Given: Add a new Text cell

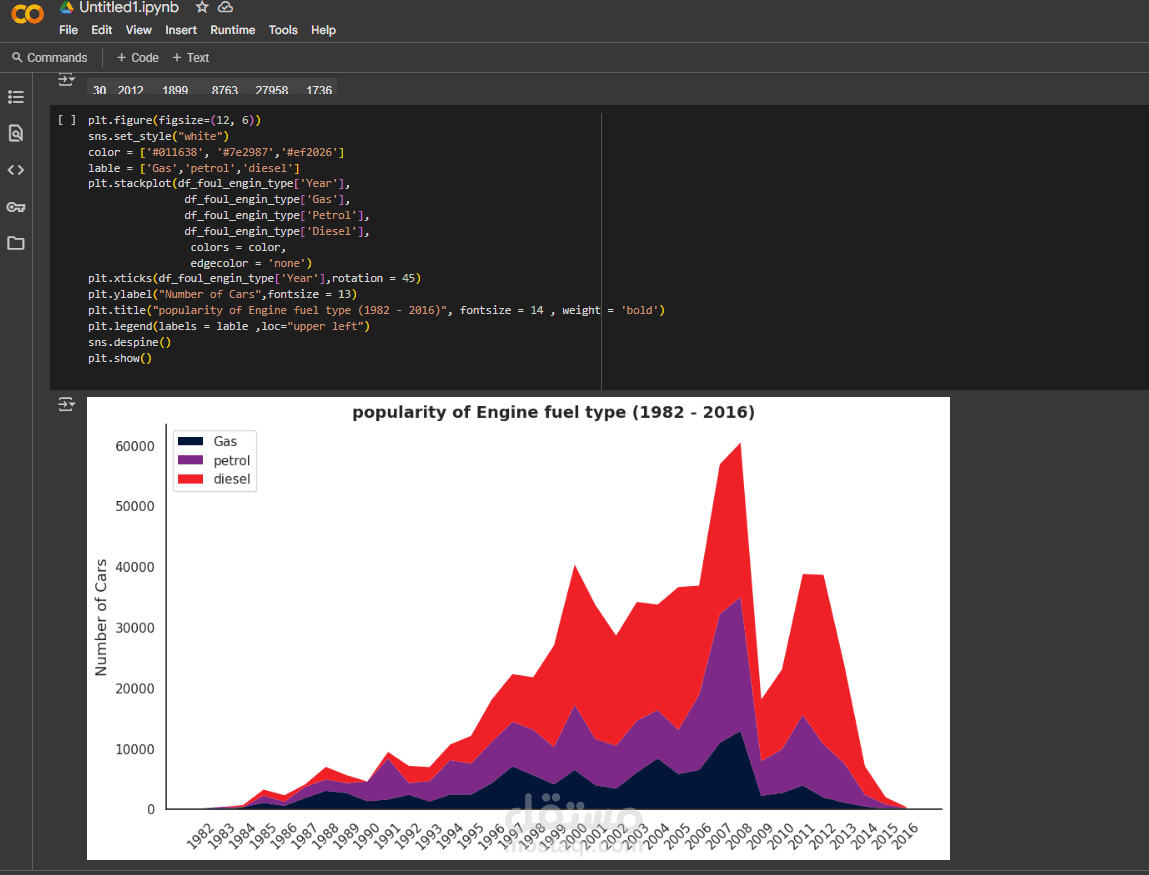Looking at the screenshot, I should coord(191,58).
